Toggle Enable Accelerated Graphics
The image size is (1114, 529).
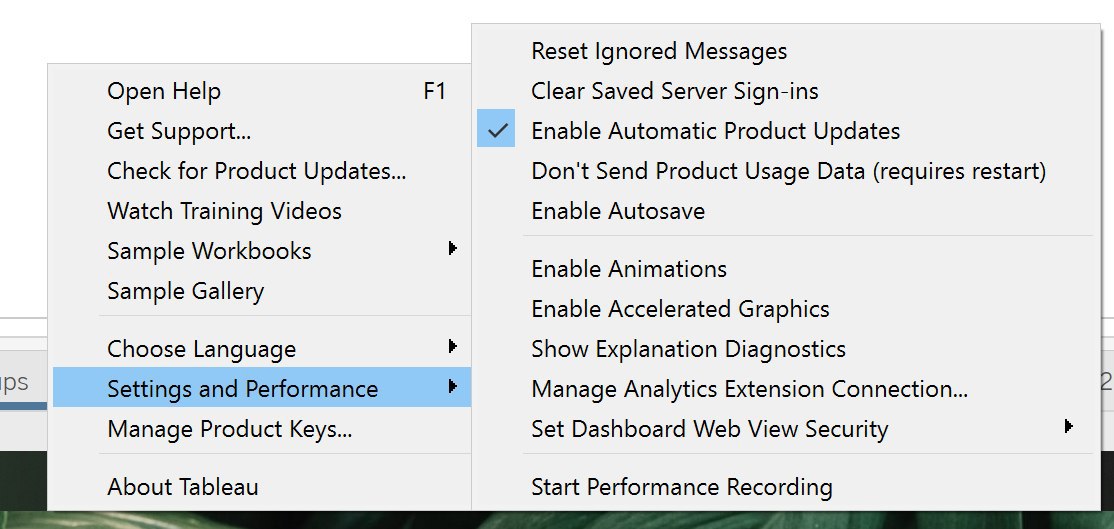(x=786, y=309)
